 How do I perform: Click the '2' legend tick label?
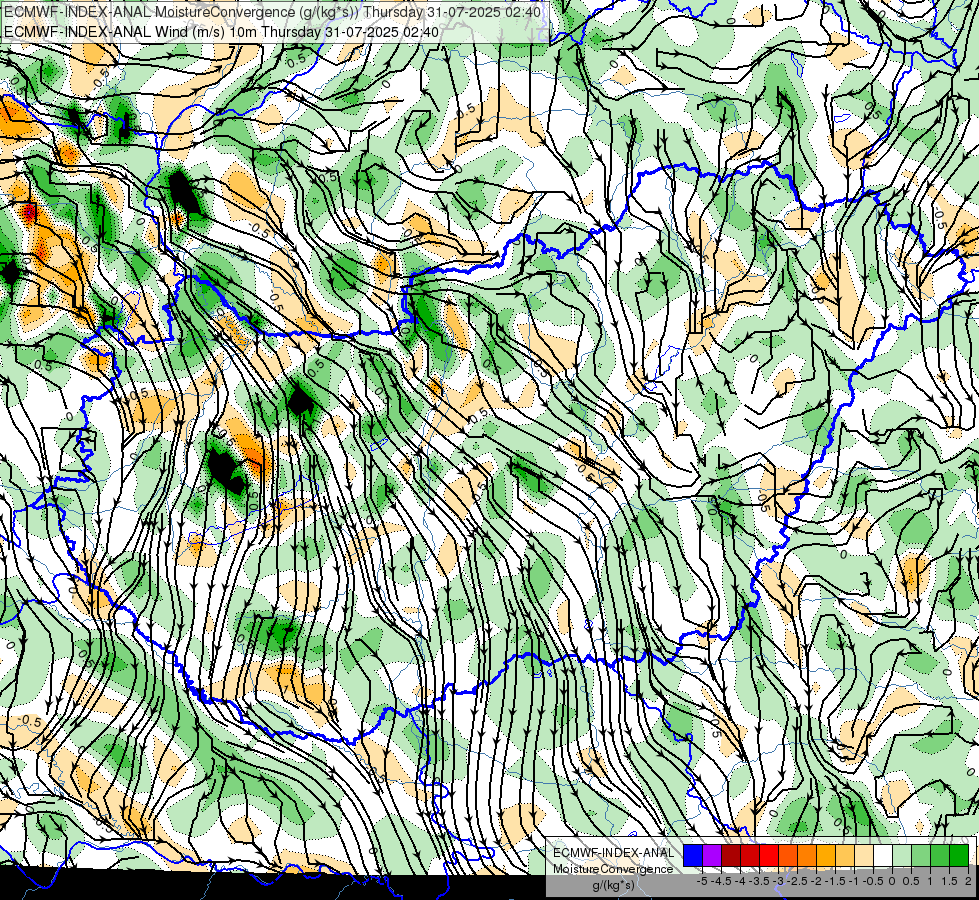coord(968,881)
